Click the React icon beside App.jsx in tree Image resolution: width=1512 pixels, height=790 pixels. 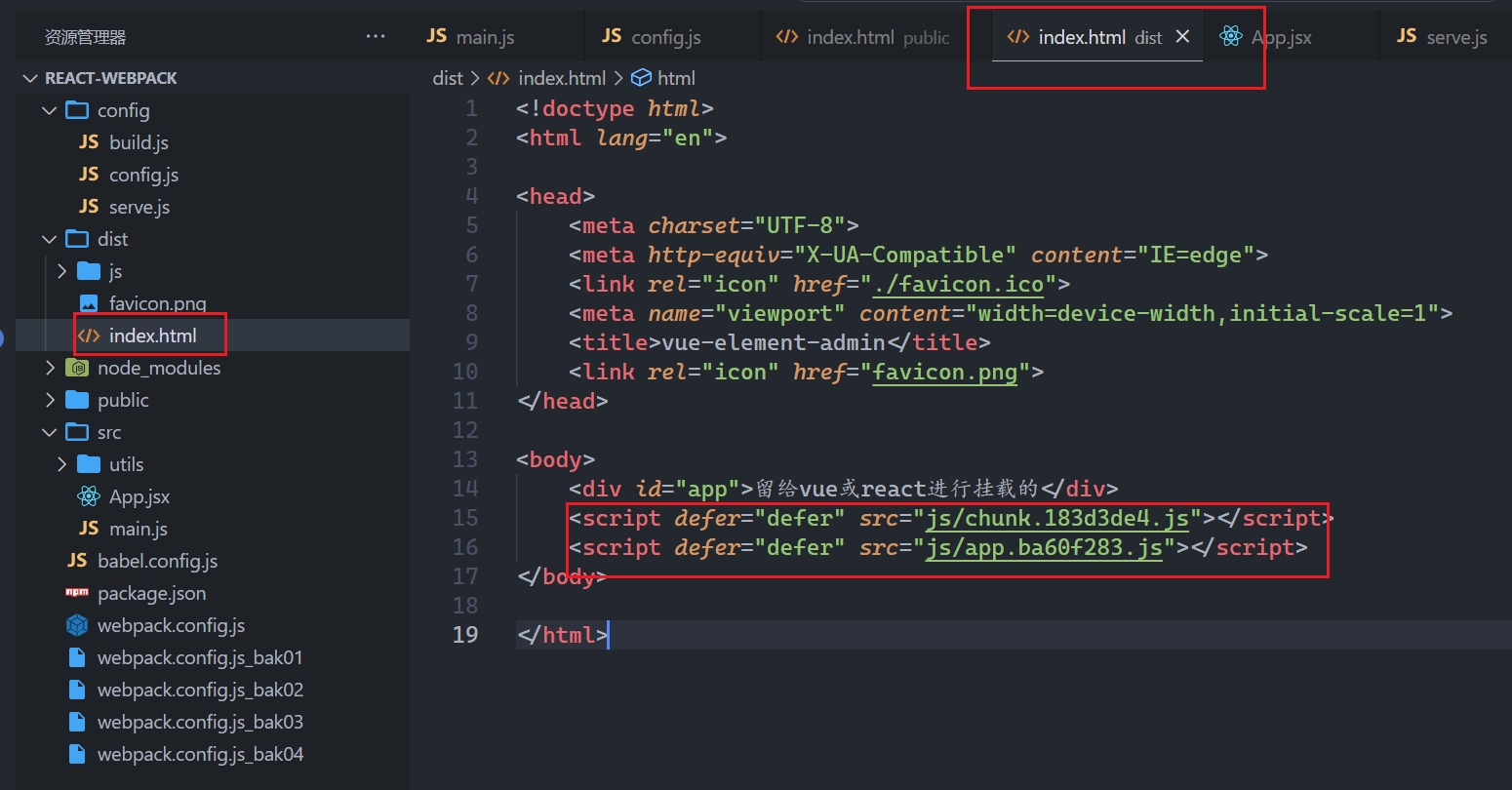pyautogui.click(x=89, y=496)
